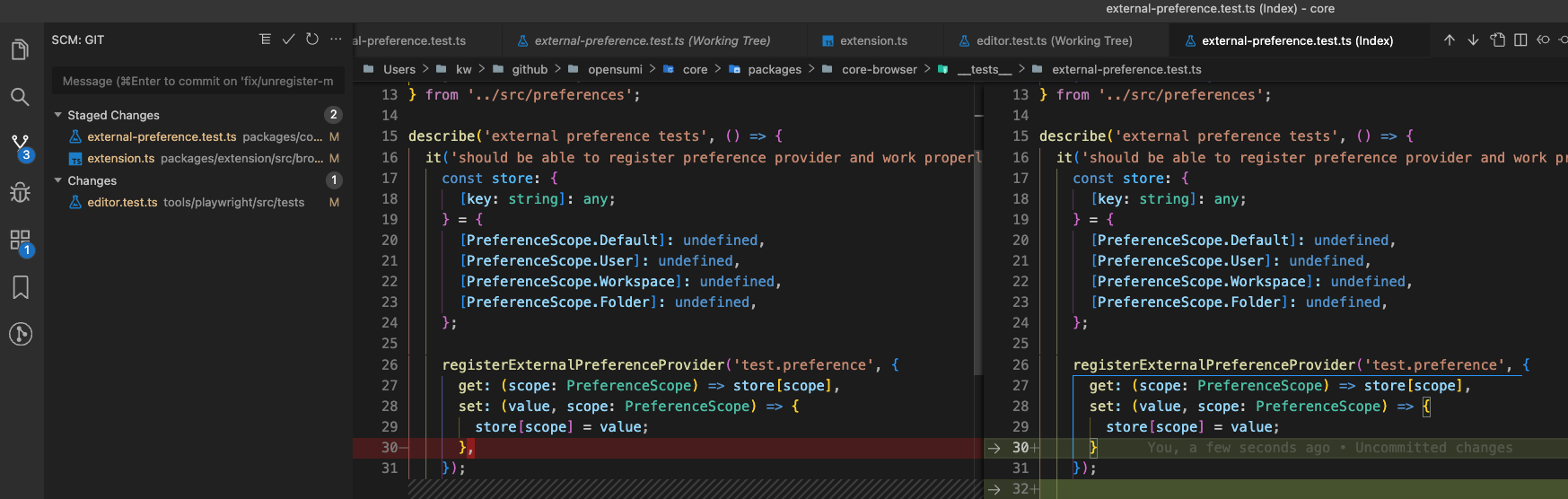Click the Changes count badge 1
Screen dimensions: 1568x499
pyautogui.click(x=333, y=180)
